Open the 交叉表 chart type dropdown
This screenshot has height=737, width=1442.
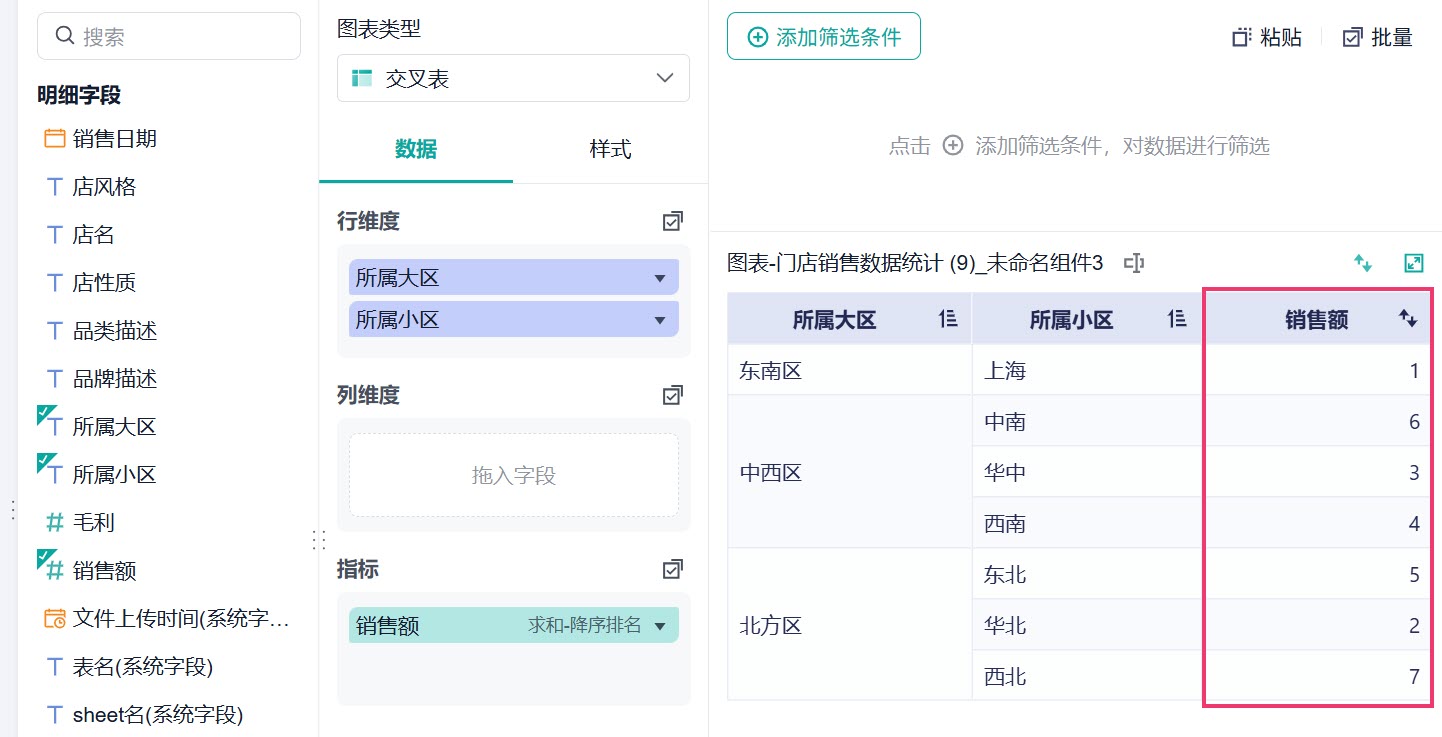513,78
